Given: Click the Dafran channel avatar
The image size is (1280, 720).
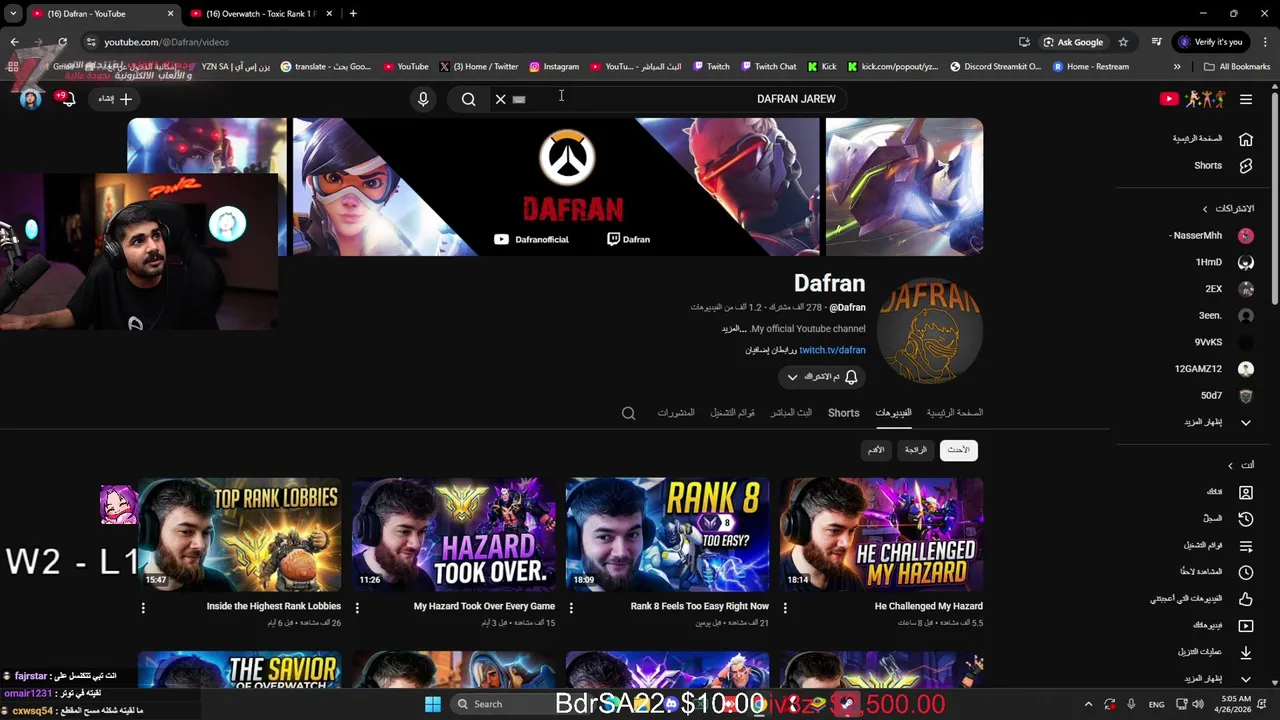Looking at the screenshot, I should [930, 332].
